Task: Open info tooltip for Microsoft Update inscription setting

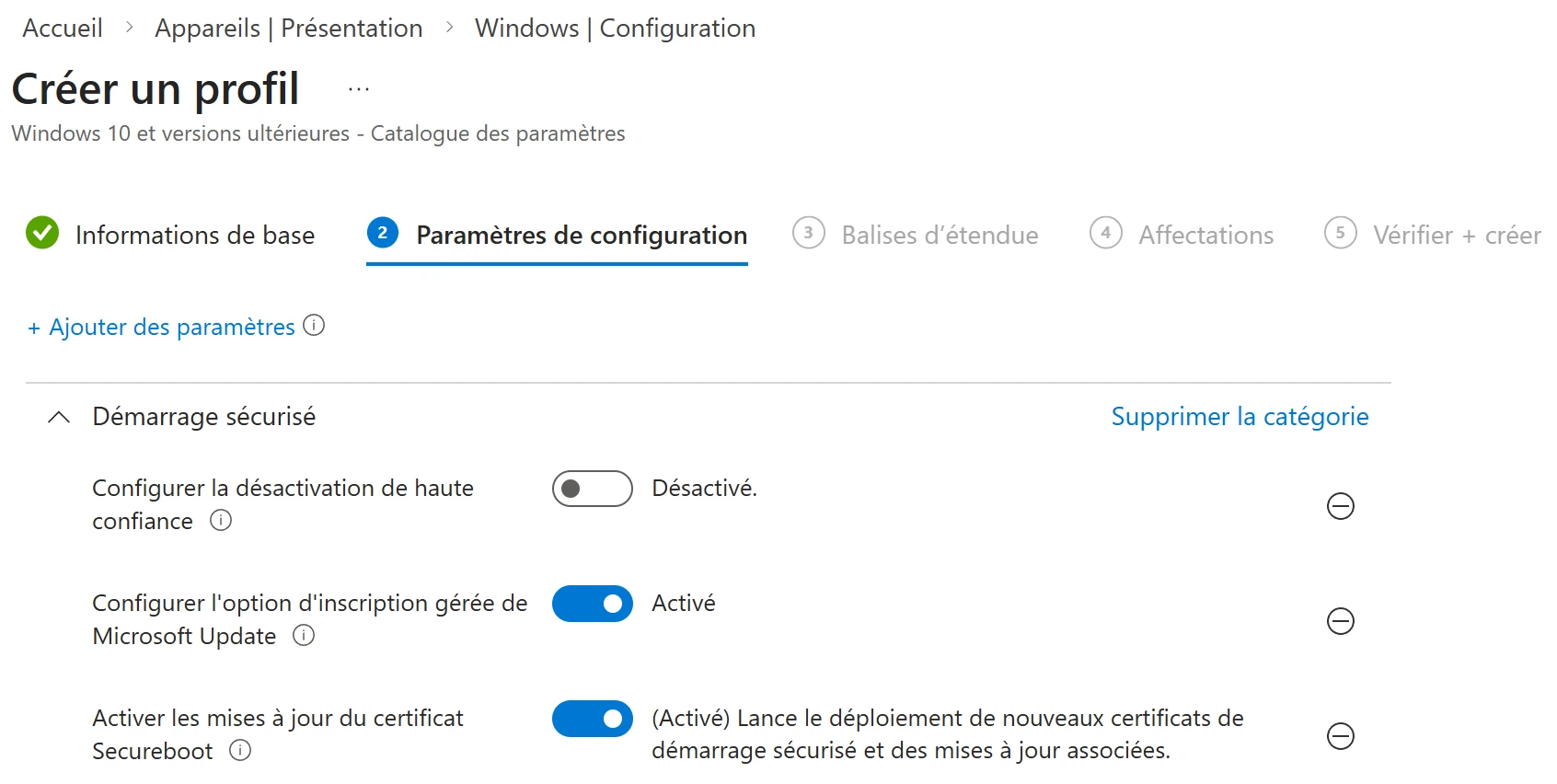Action: [x=304, y=636]
